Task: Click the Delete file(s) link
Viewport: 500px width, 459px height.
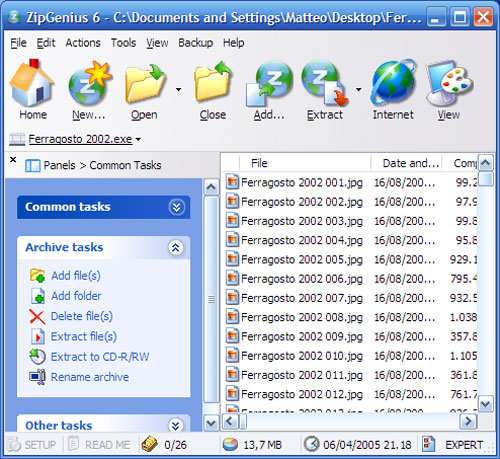Action: click(82, 316)
